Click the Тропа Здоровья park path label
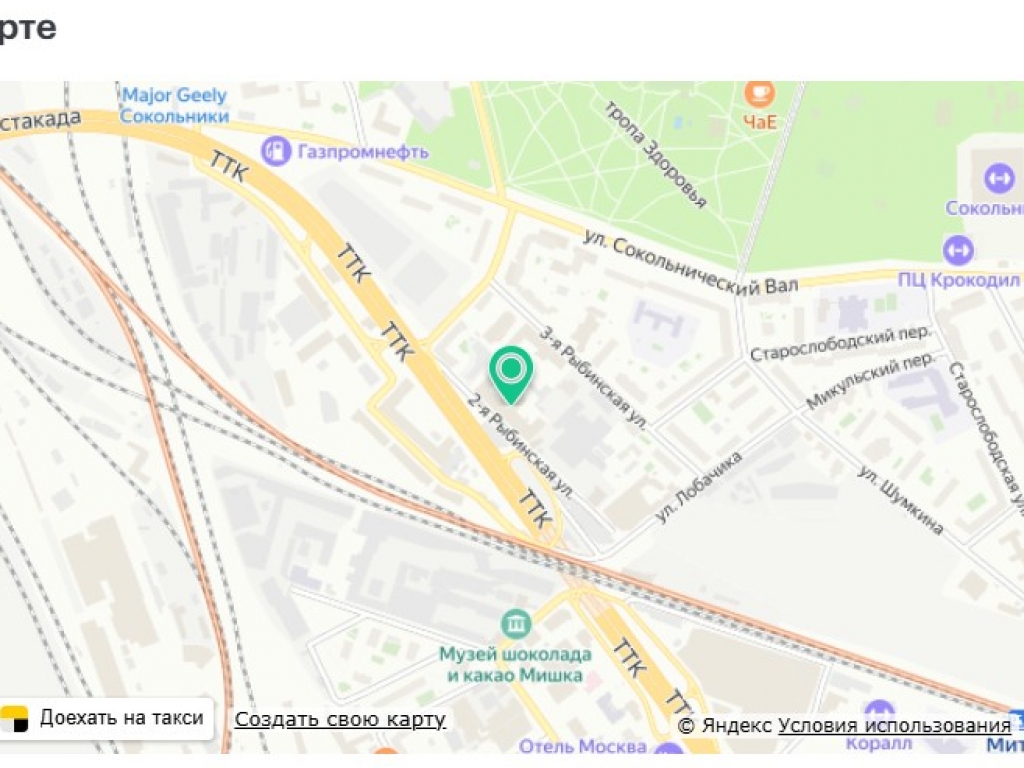This screenshot has width=1024, height=768. (x=655, y=155)
